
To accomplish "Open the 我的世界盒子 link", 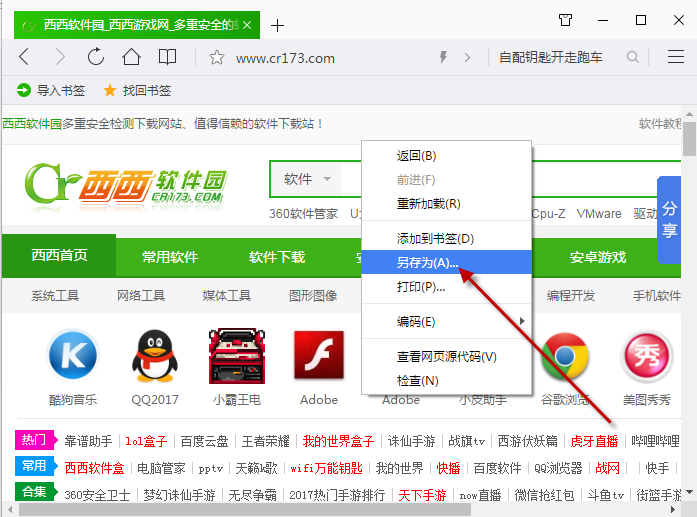I will 338,441.
